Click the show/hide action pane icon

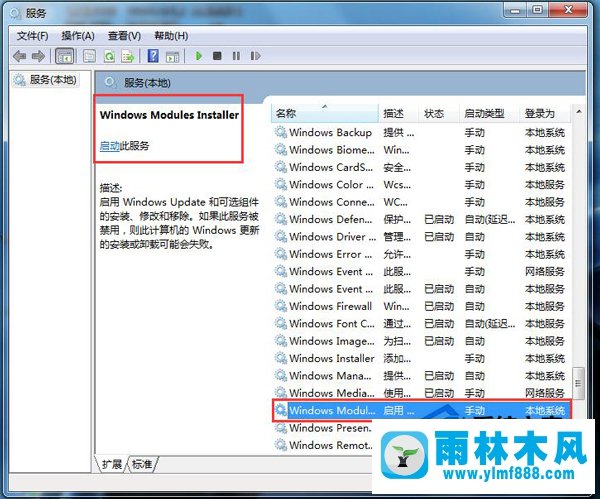coord(172,57)
